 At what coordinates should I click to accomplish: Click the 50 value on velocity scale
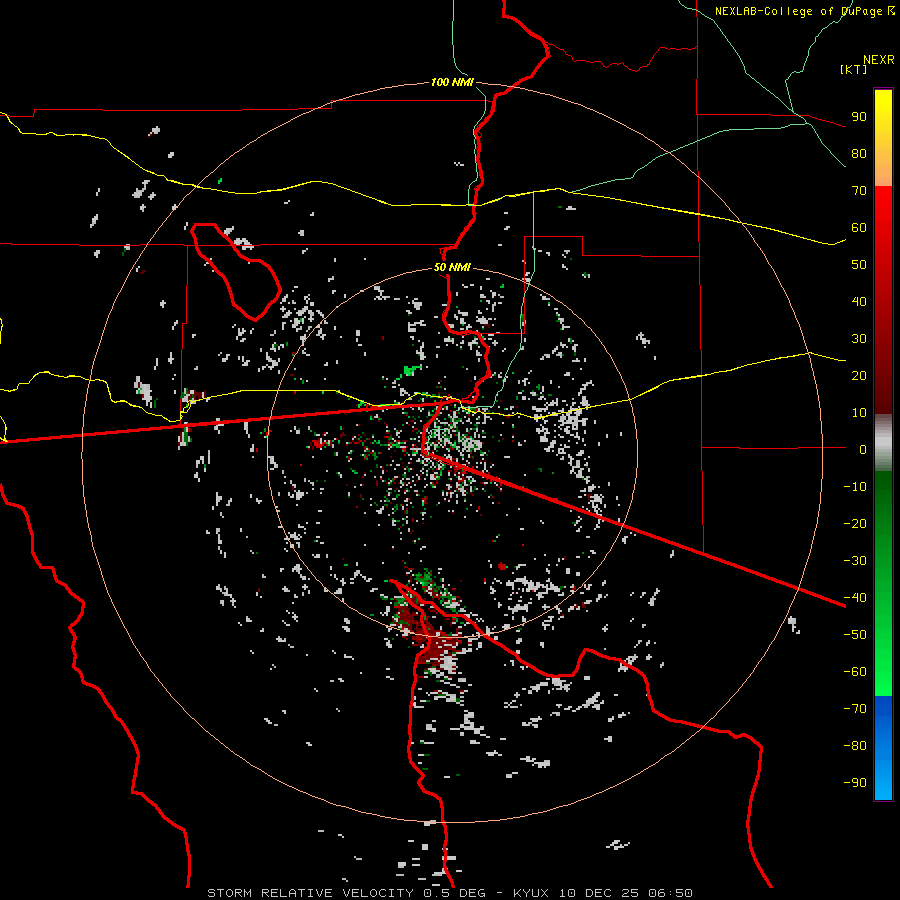click(x=859, y=265)
